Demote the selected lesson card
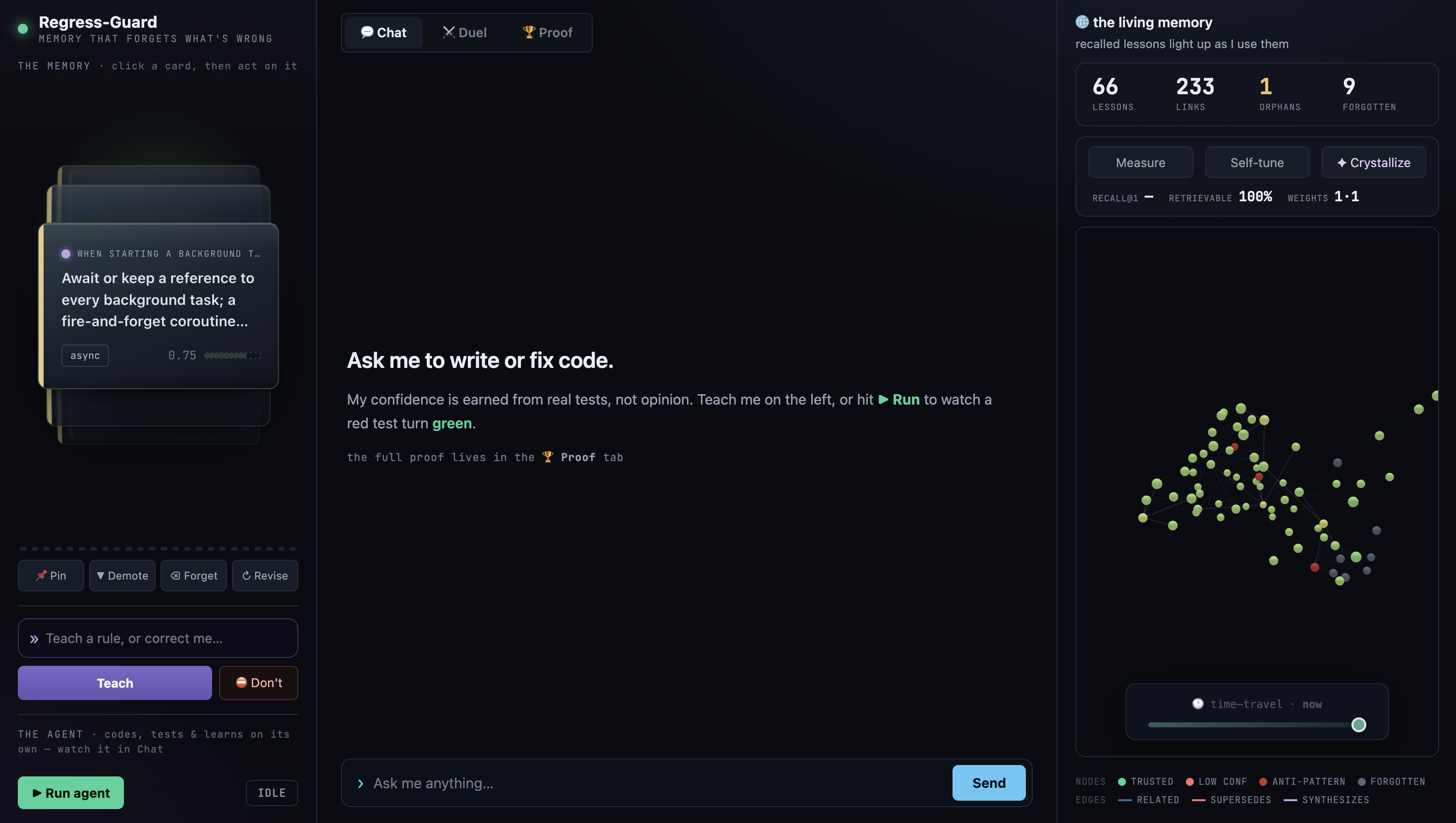 (x=122, y=575)
